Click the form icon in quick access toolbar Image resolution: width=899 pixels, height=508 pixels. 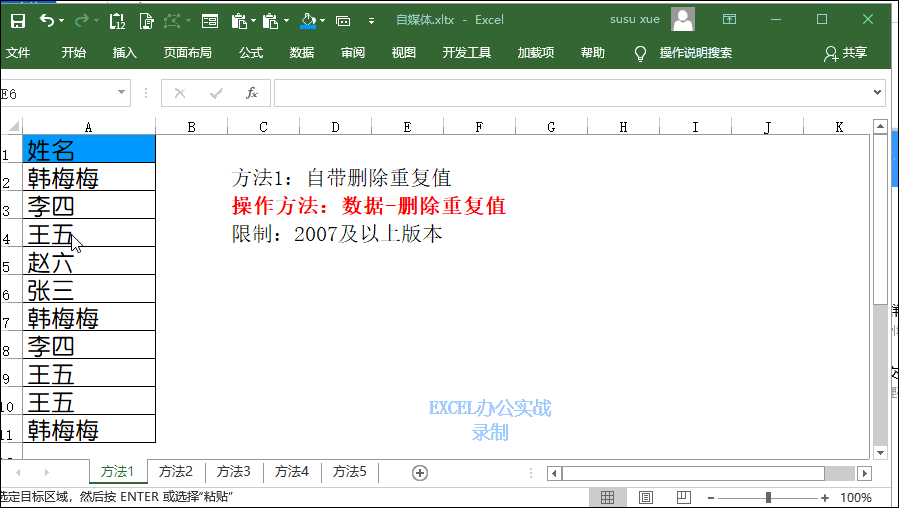pyautogui.click(x=210, y=21)
